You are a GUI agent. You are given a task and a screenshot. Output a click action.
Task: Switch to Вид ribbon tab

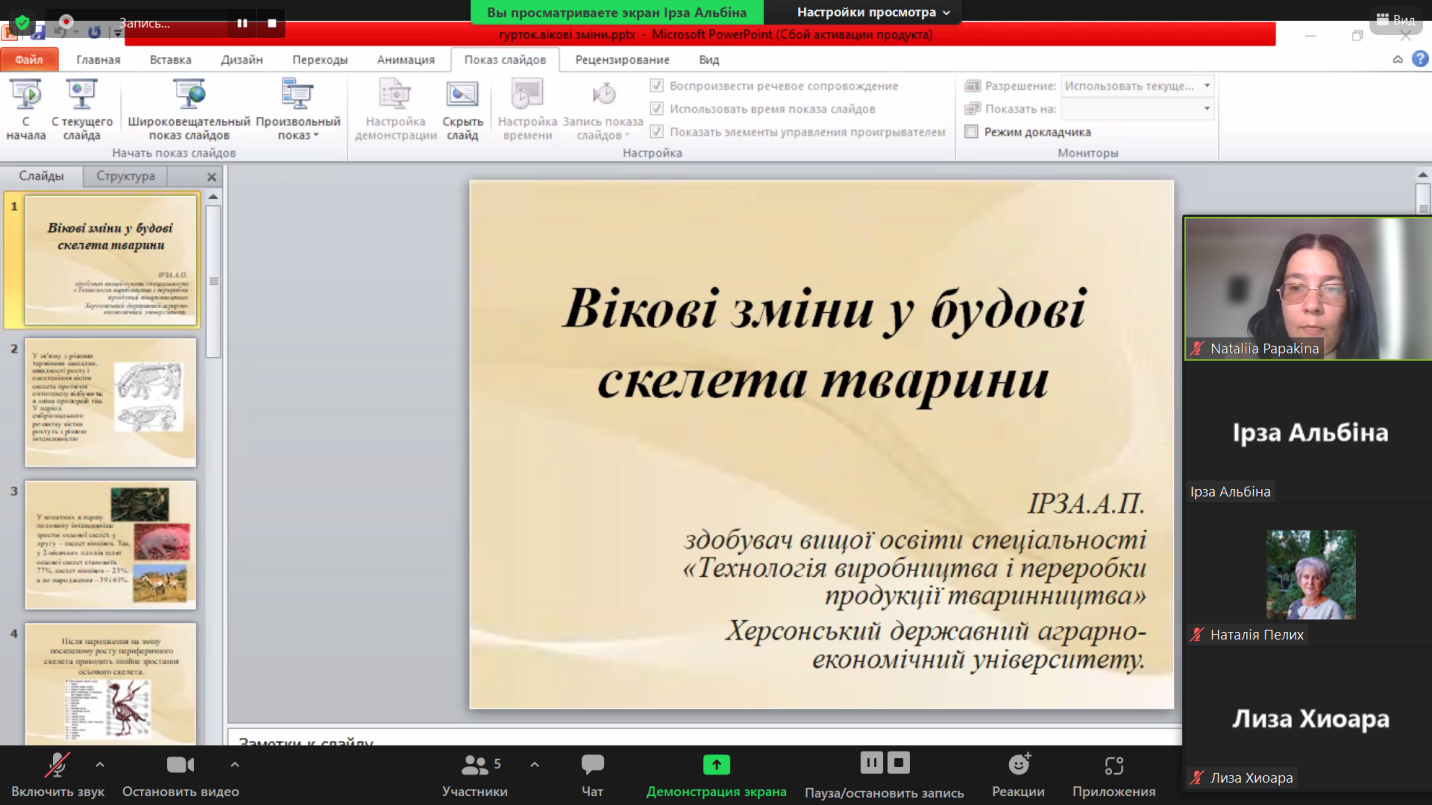(x=709, y=60)
